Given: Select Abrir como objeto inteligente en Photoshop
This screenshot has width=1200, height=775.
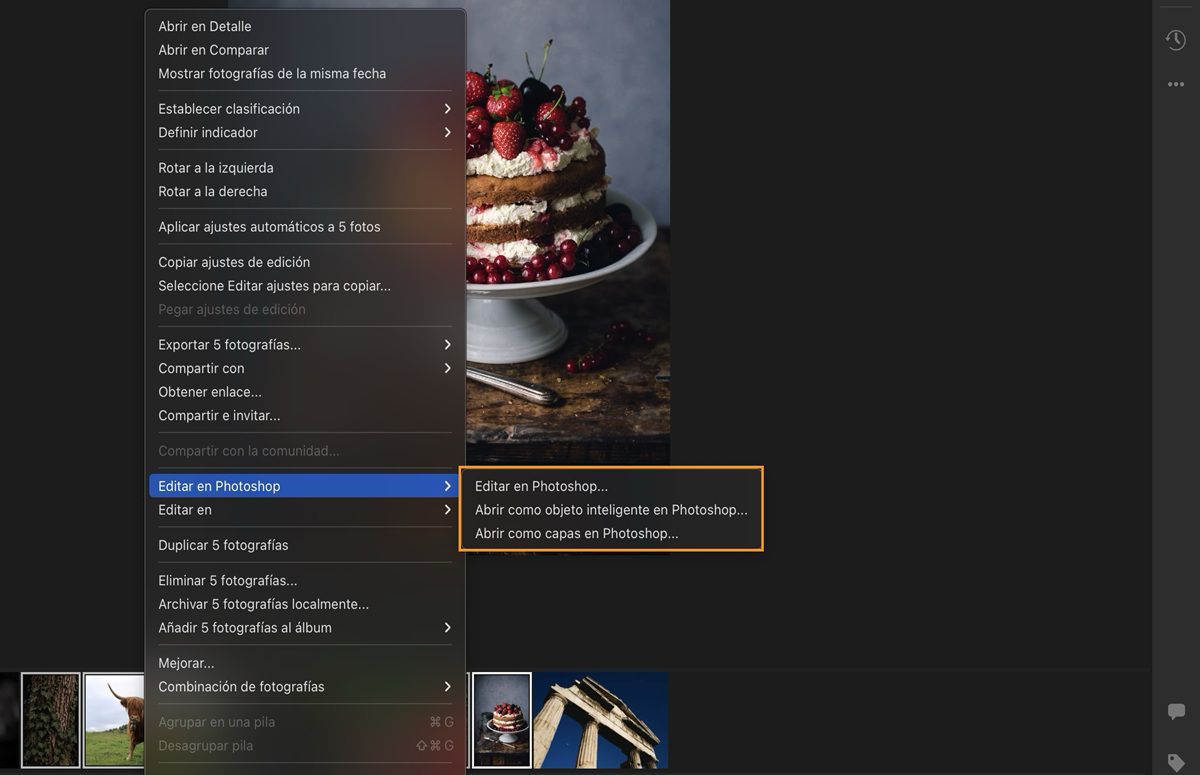Looking at the screenshot, I should 611,509.
